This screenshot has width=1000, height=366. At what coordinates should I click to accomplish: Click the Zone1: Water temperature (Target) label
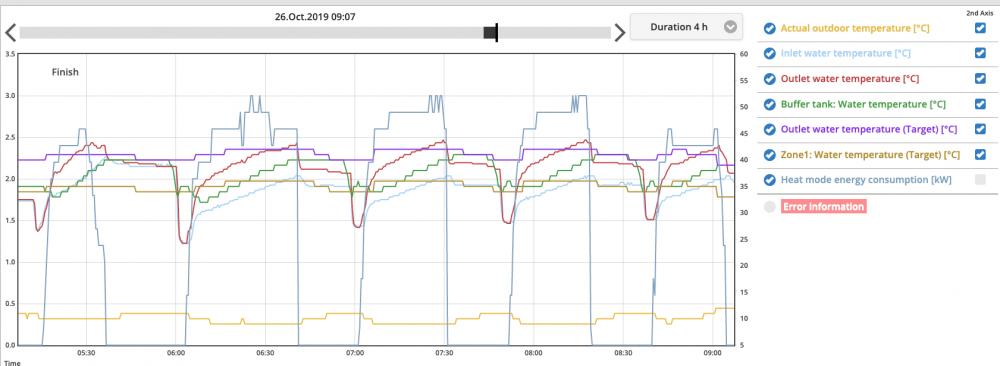click(x=870, y=154)
